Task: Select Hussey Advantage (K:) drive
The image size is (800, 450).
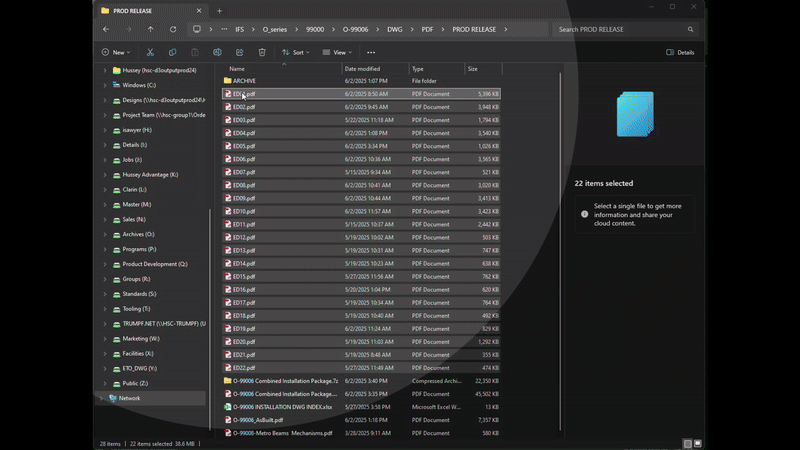Action: point(150,174)
